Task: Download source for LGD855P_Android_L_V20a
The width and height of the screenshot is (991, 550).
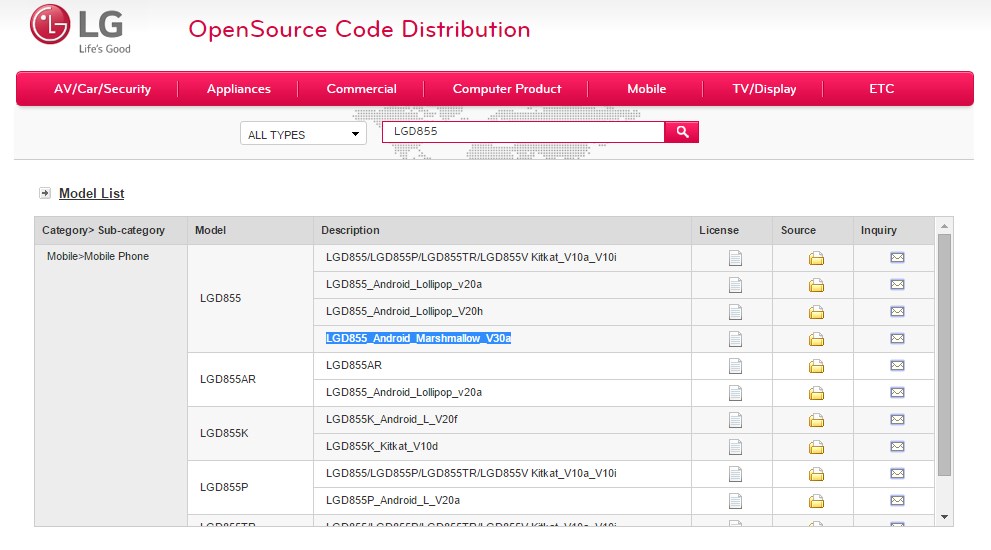Action: [x=816, y=501]
